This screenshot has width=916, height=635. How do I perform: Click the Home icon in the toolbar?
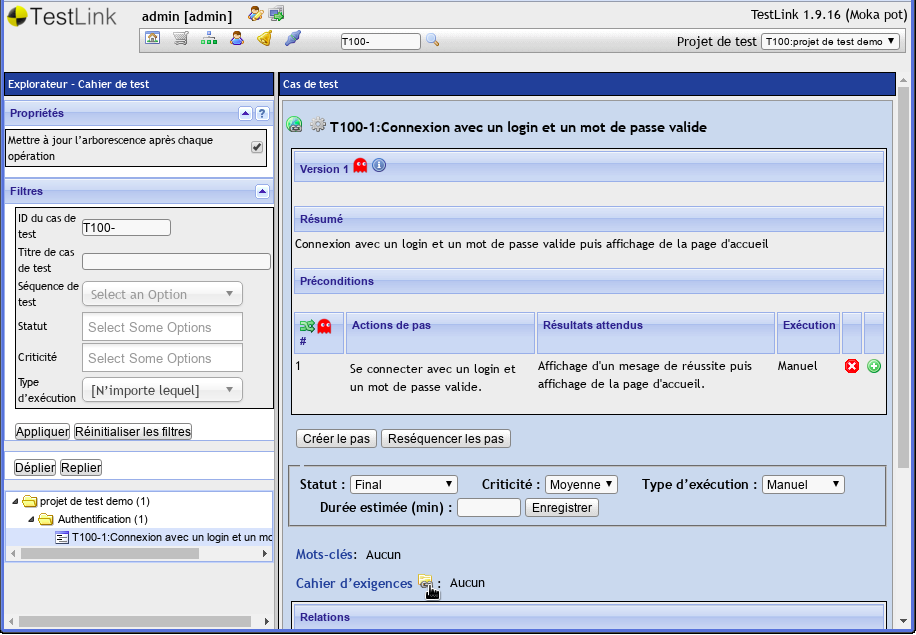[x=152, y=38]
